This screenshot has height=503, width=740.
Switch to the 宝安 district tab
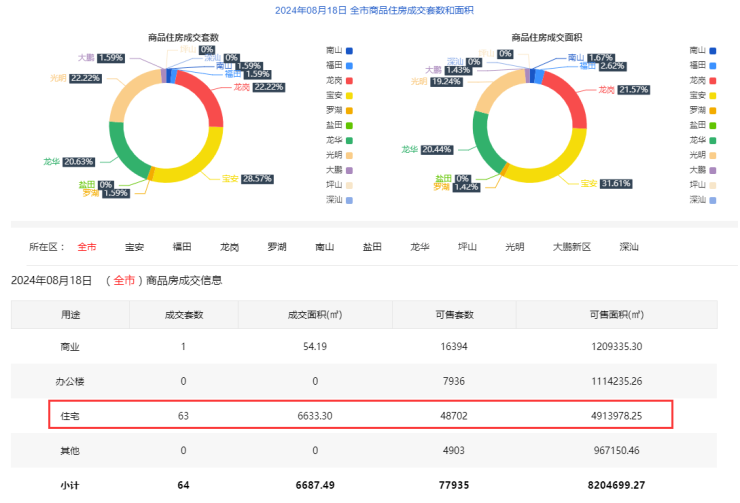[134, 246]
